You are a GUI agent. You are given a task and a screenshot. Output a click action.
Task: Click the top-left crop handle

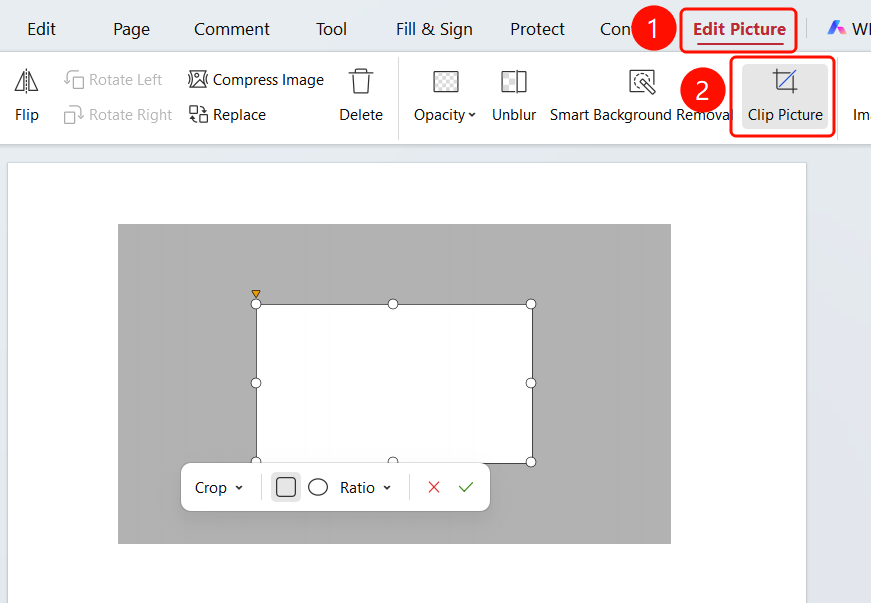[x=256, y=304]
